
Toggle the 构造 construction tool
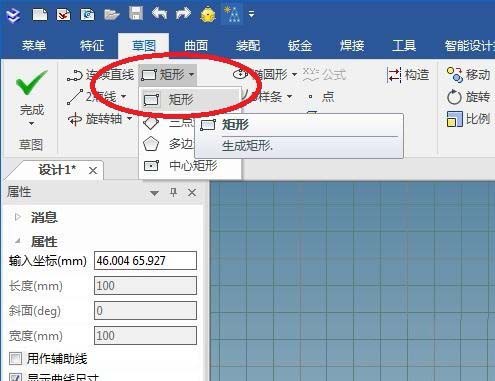(407, 75)
